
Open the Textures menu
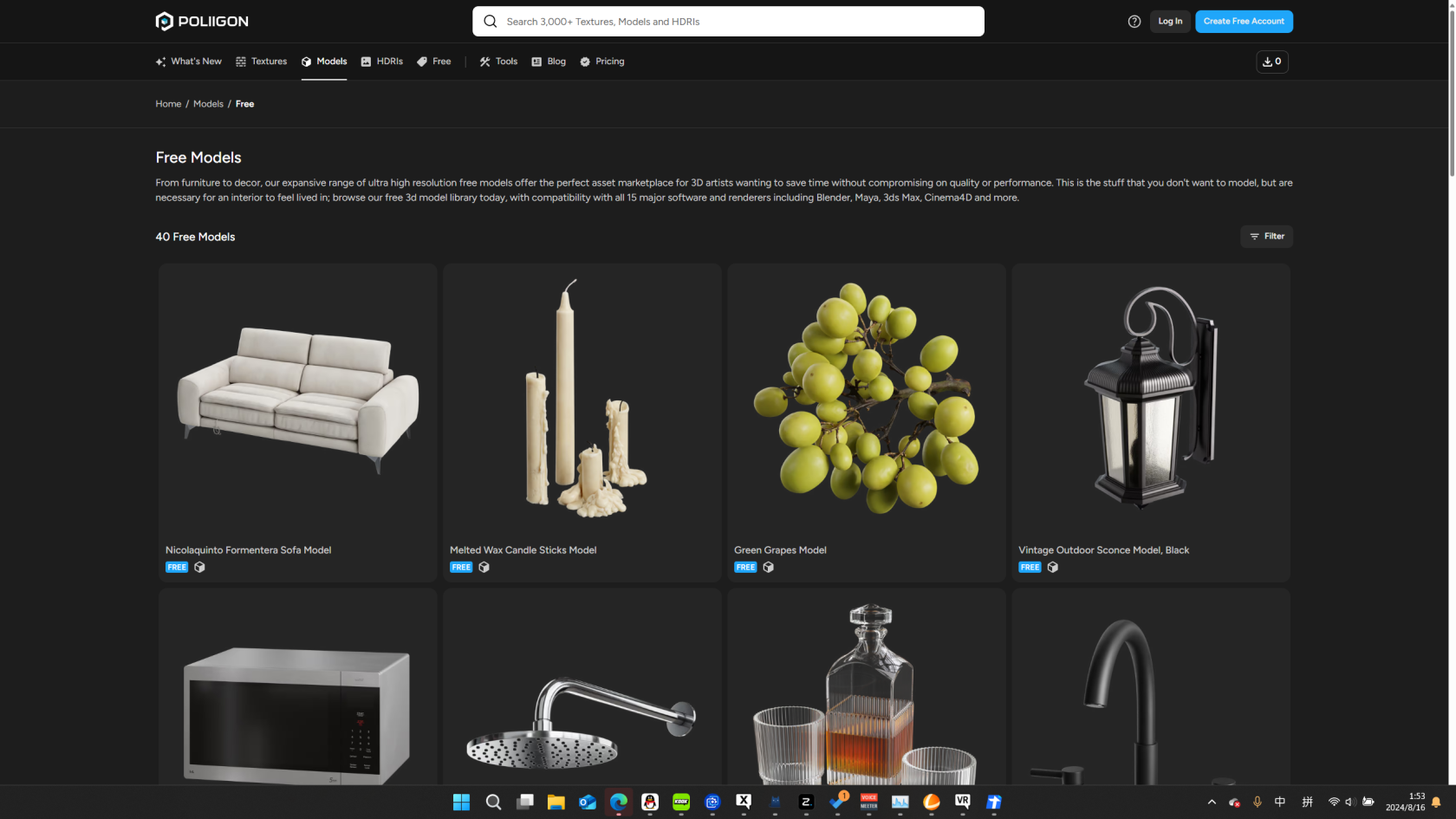tap(262, 62)
